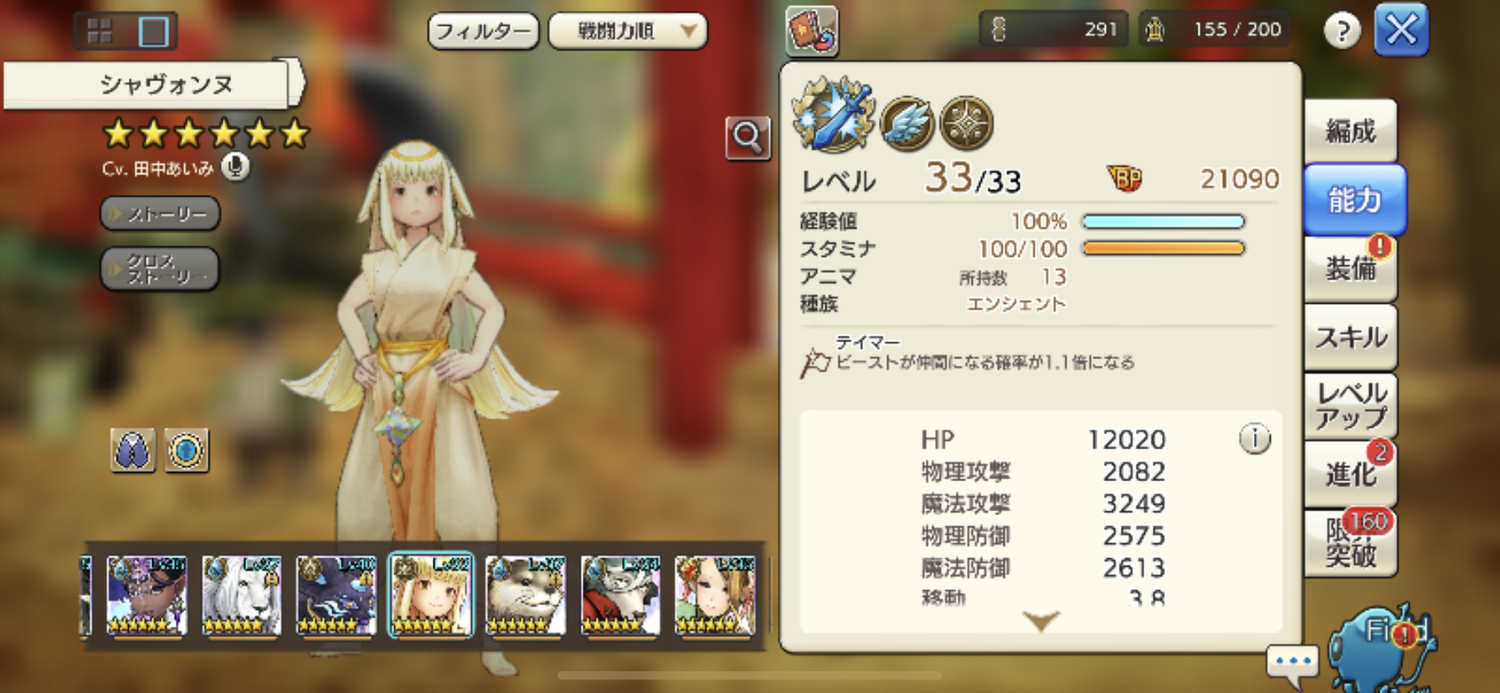Click the ストーリー story button
This screenshot has width=1500, height=693.
point(160,213)
